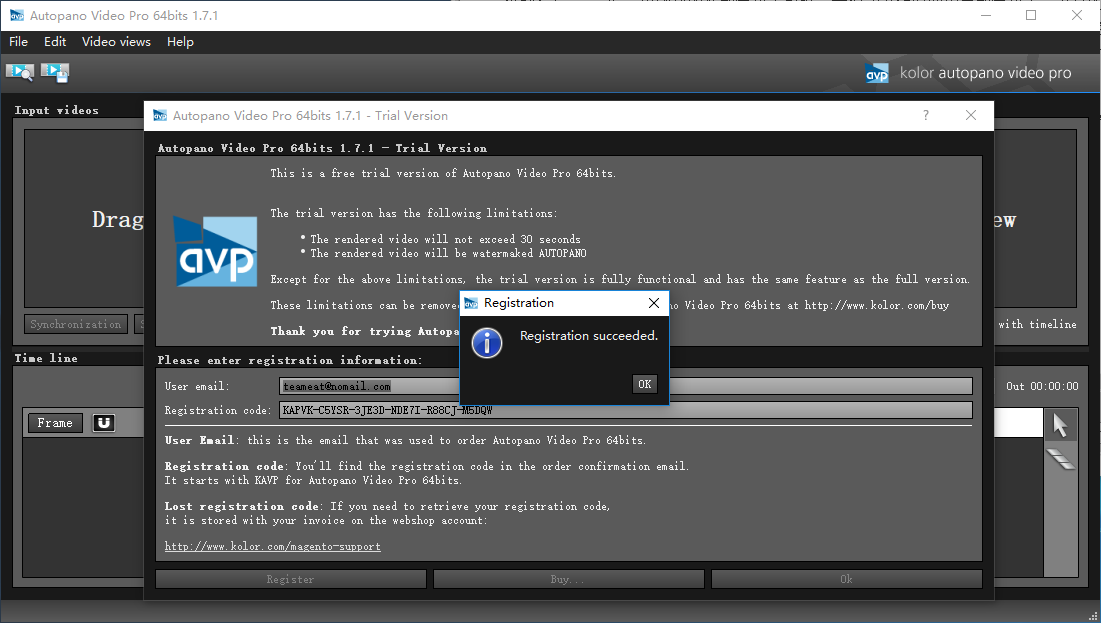The width and height of the screenshot is (1101, 623).
Task: Click the Time line panel label
Action: tap(46, 358)
